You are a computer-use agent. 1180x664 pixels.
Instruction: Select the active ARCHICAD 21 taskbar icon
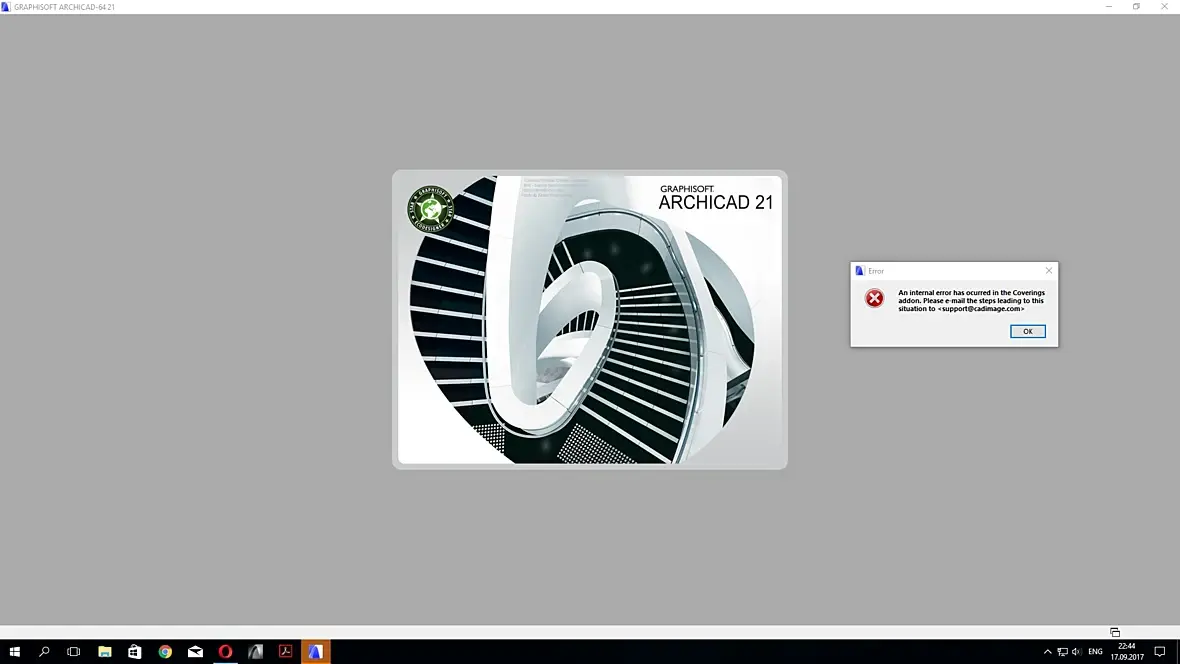(315, 651)
